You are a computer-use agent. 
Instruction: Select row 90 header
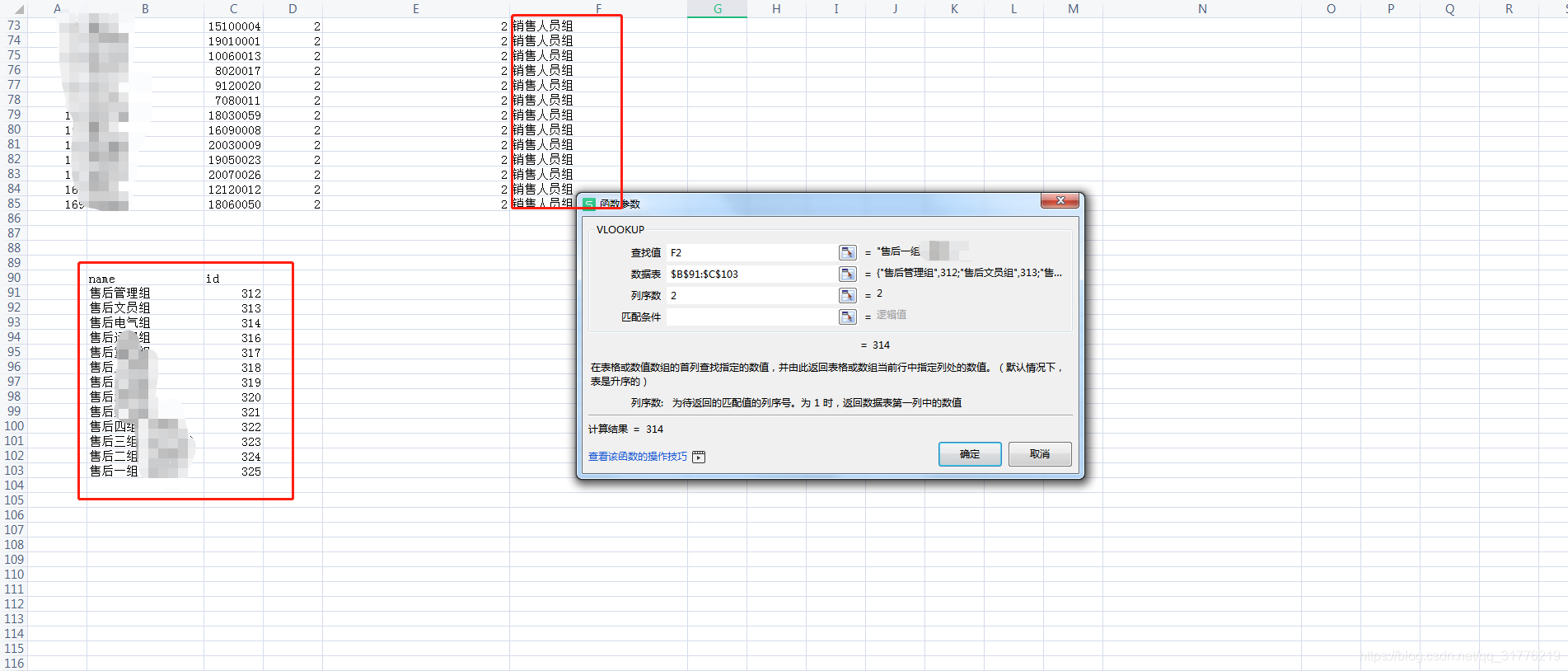tap(14, 278)
